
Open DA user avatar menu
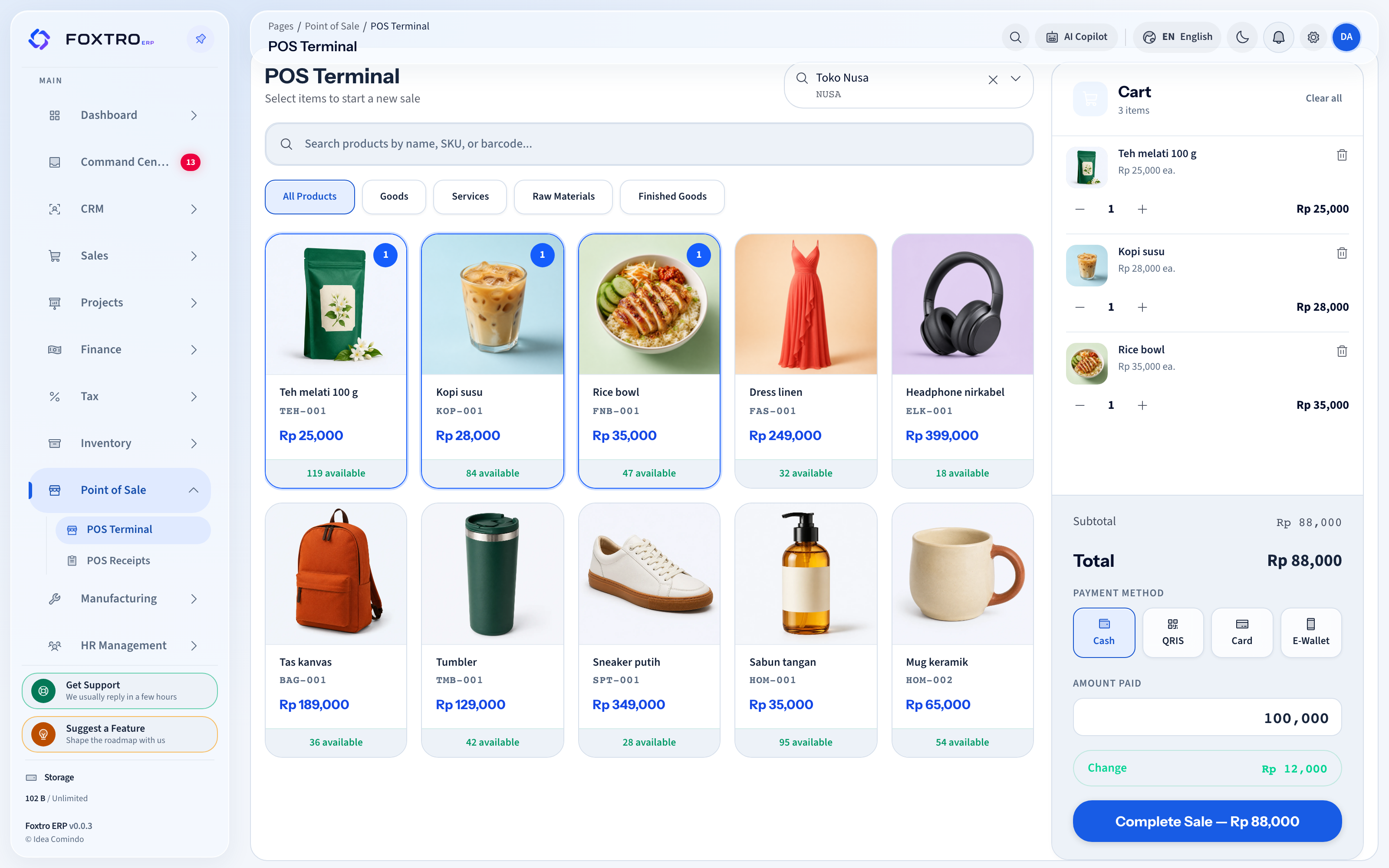1346,37
